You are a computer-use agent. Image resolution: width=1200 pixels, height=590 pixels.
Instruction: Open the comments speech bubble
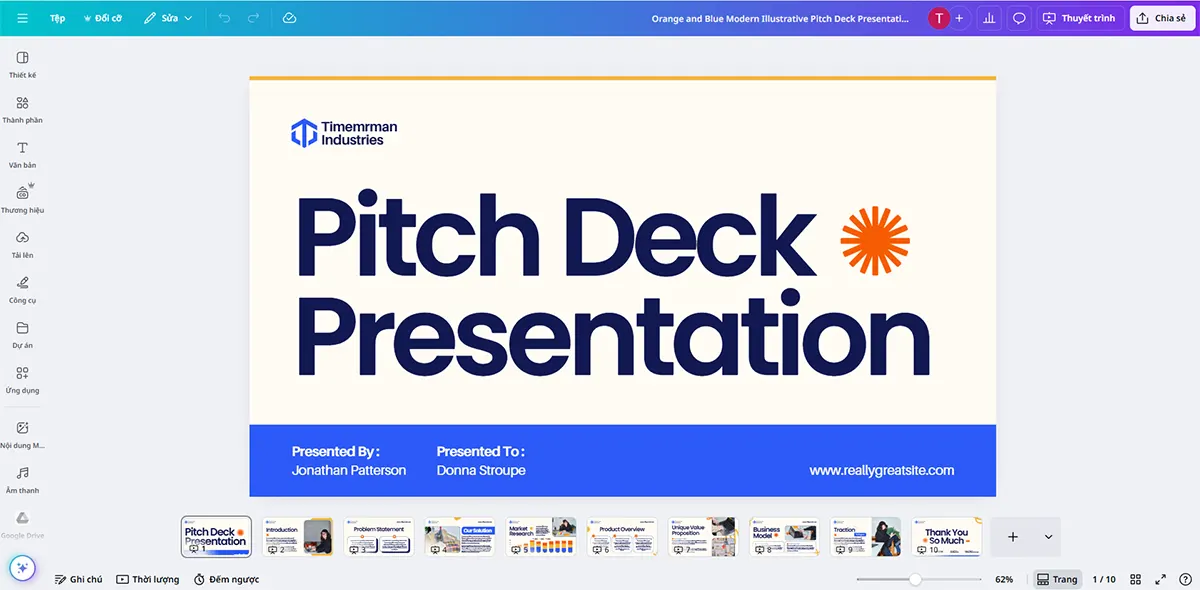coord(1019,18)
